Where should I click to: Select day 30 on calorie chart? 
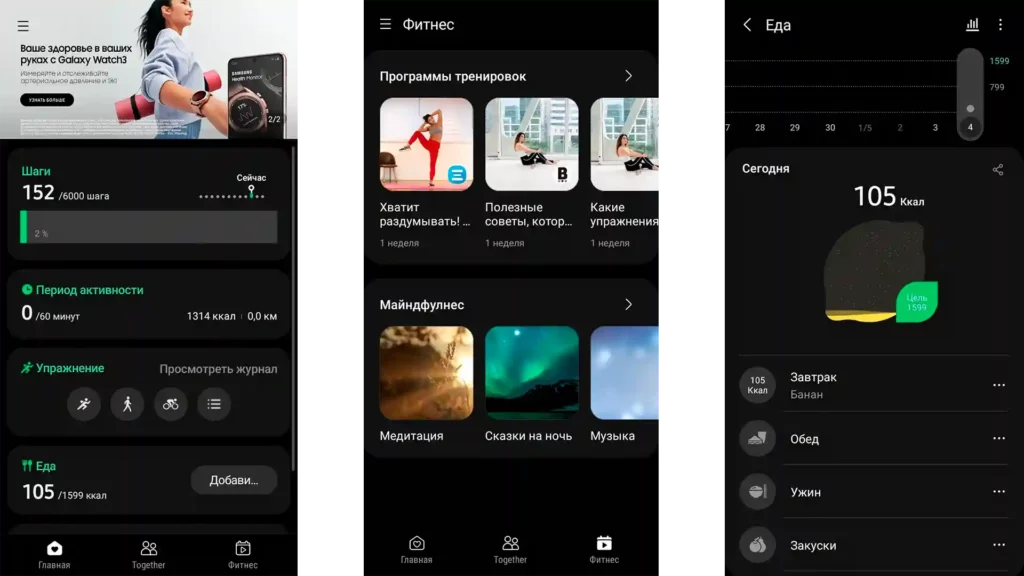[x=830, y=128]
